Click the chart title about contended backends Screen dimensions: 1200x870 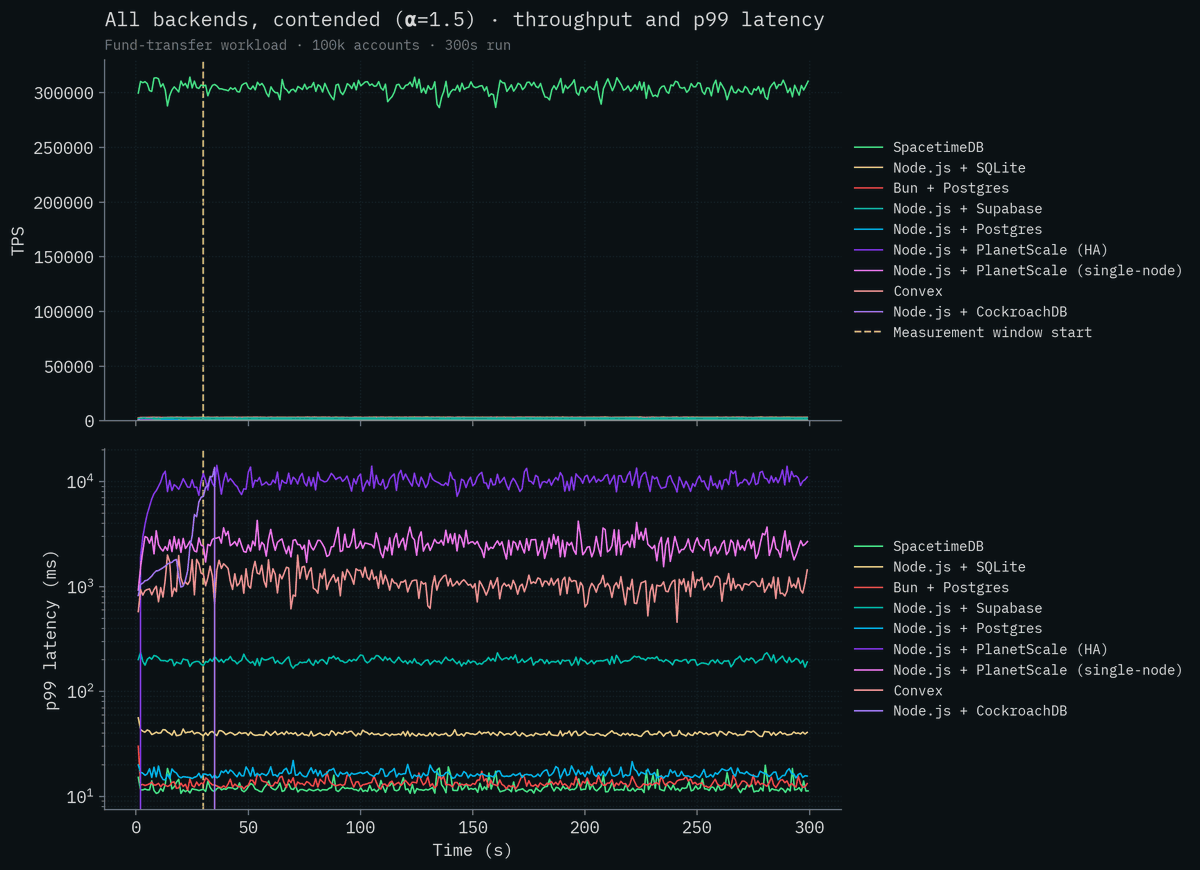(x=464, y=20)
